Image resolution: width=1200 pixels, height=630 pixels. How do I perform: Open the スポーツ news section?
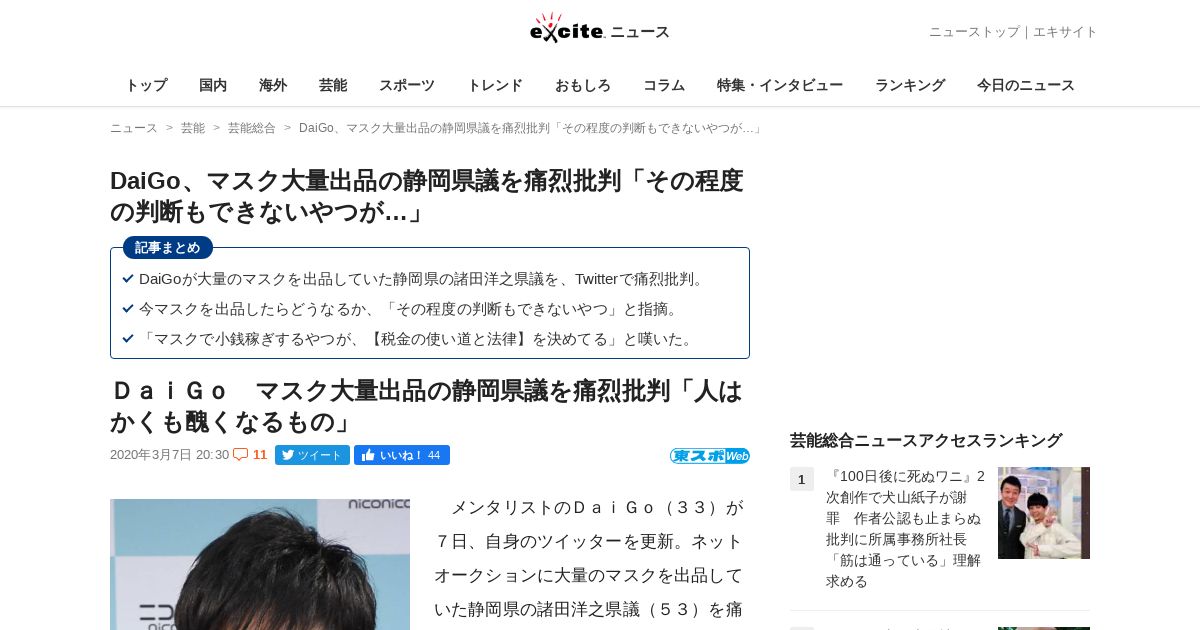(x=407, y=85)
